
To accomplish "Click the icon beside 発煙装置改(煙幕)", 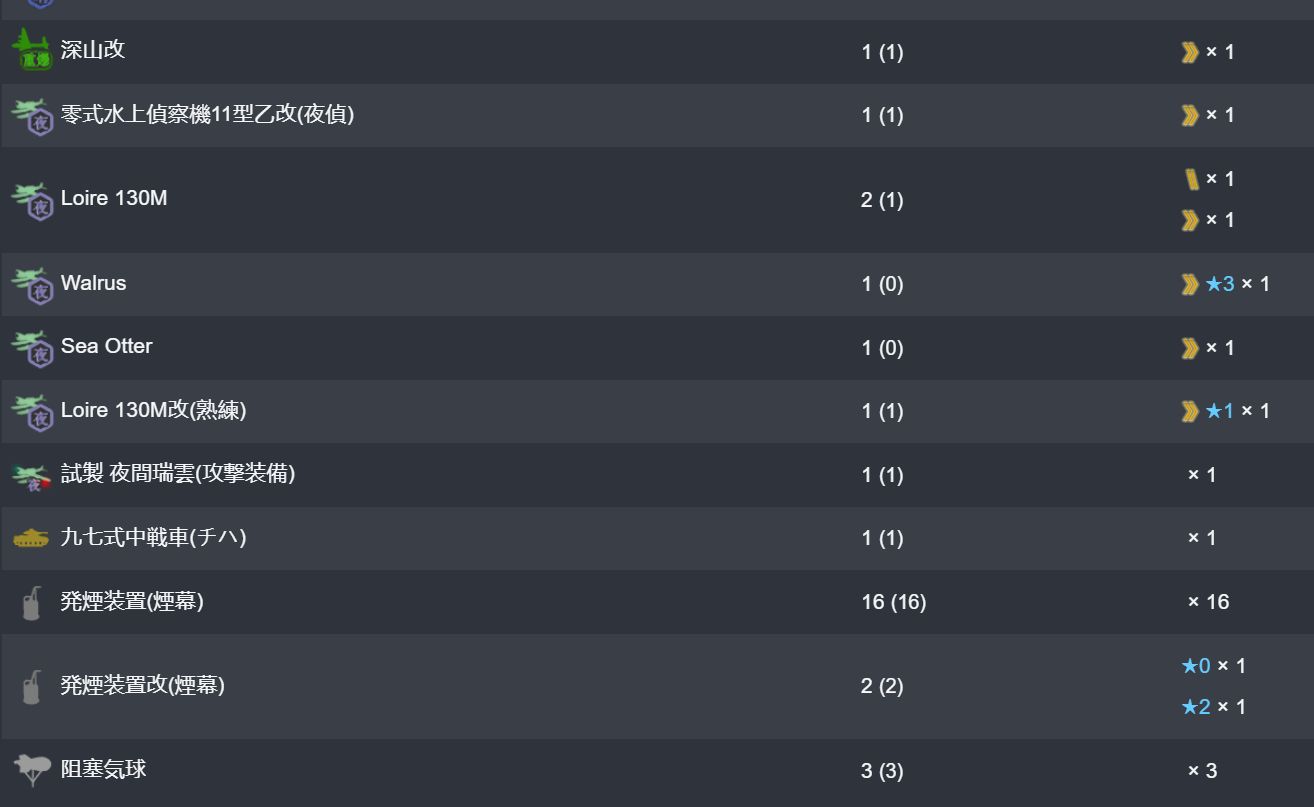I will tap(32, 686).
